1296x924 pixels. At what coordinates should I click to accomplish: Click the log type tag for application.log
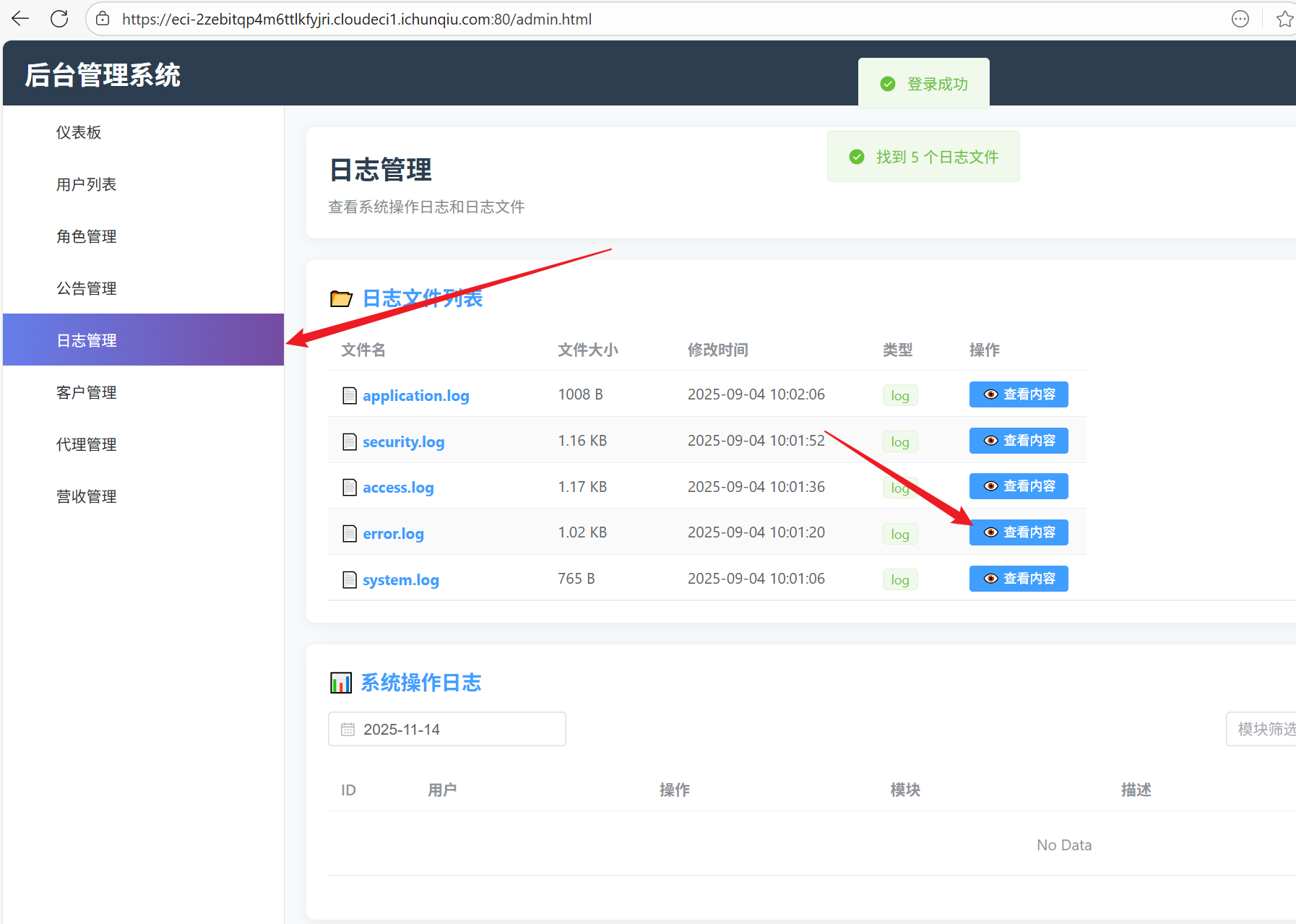pyautogui.click(x=899, y=395)
